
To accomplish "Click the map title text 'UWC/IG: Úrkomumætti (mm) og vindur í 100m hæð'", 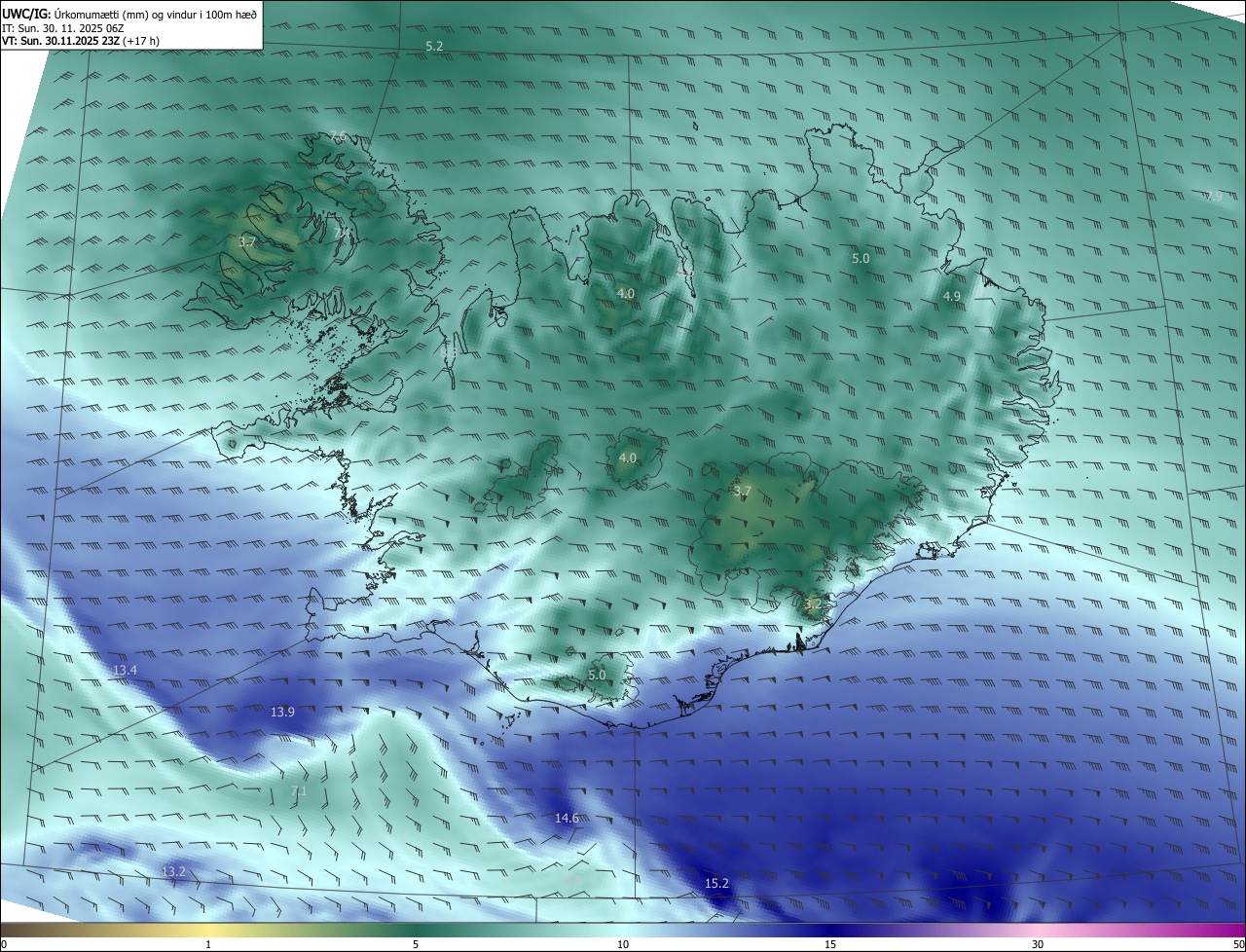I will [x=129, y=14].
